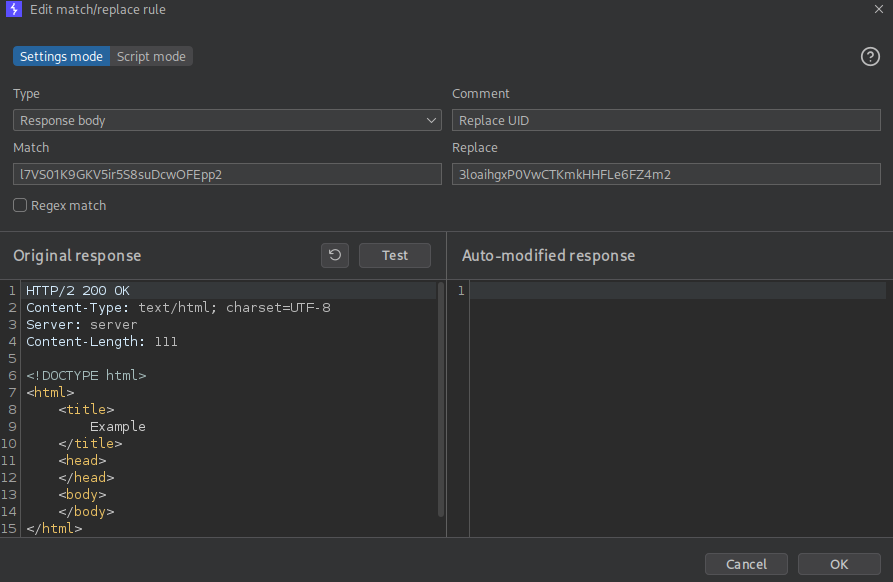Cancel the rule edit
Image resolution: width=893 pixels, height=582 pixels.
click(746, 564)
